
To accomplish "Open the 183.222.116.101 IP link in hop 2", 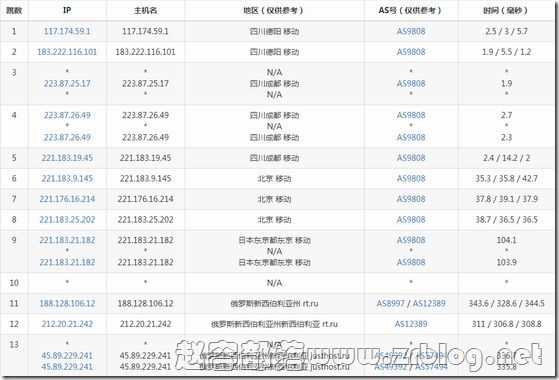I will point(67,52).
